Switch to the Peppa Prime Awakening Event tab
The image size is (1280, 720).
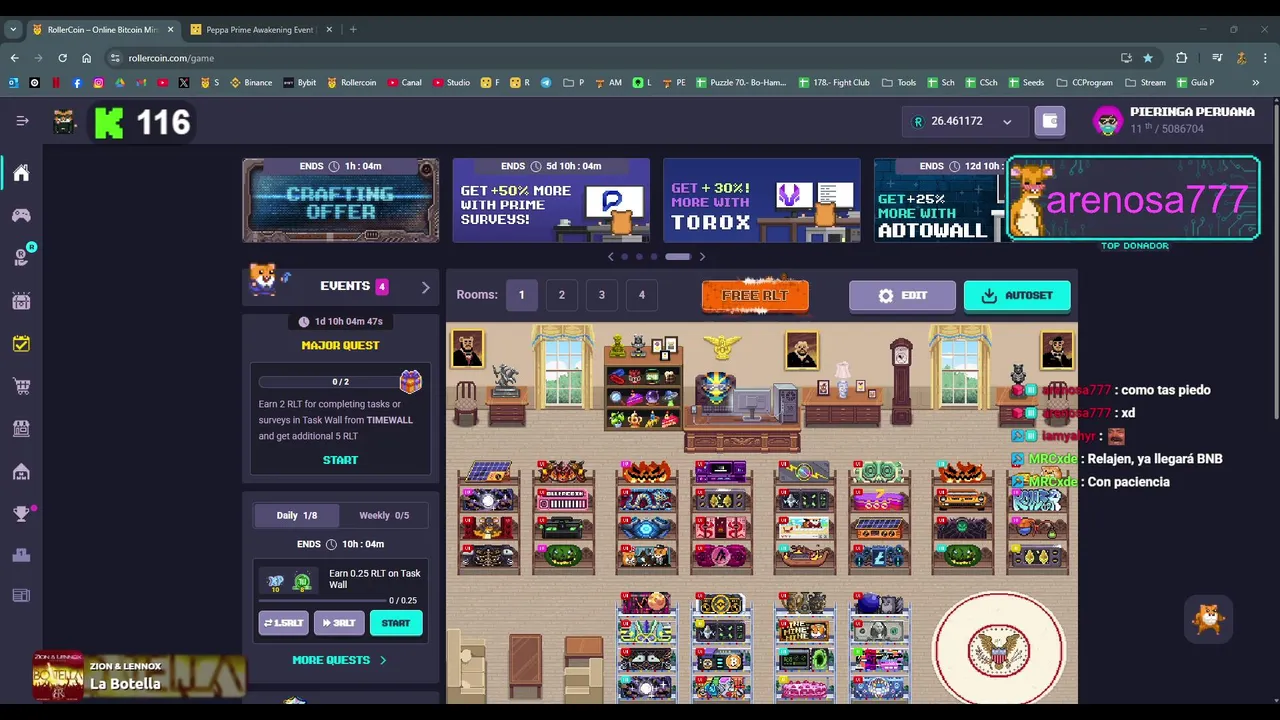click(259, 30)
